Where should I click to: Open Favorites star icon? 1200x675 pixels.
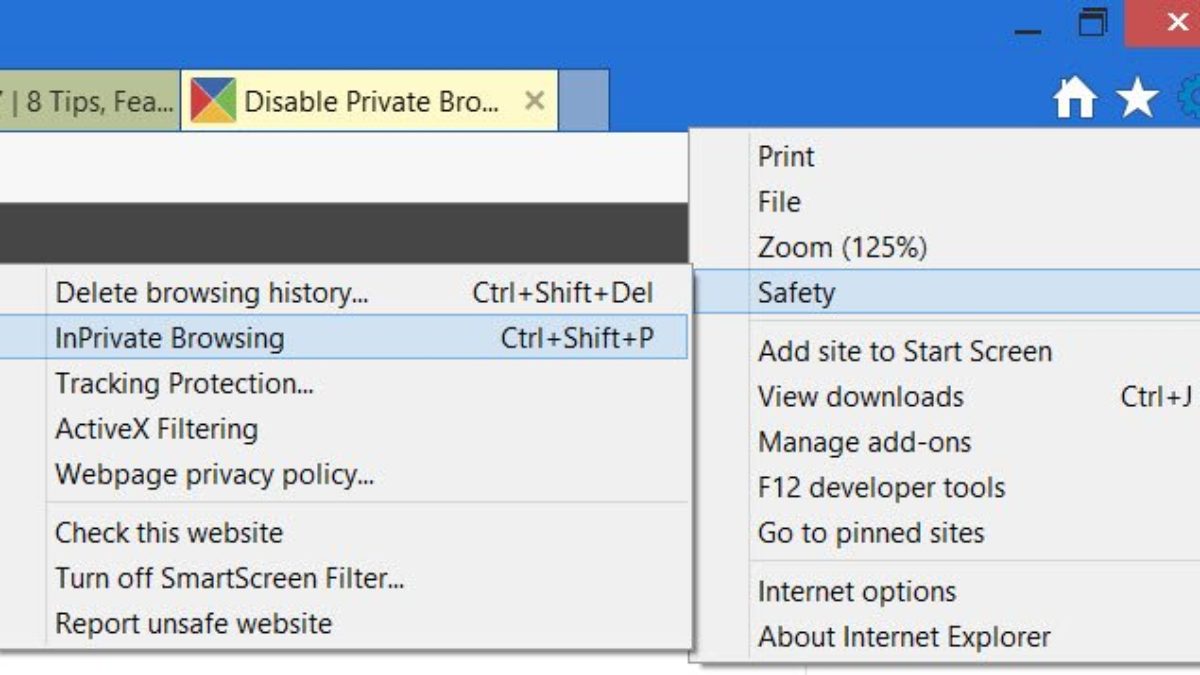(1137, 99)
